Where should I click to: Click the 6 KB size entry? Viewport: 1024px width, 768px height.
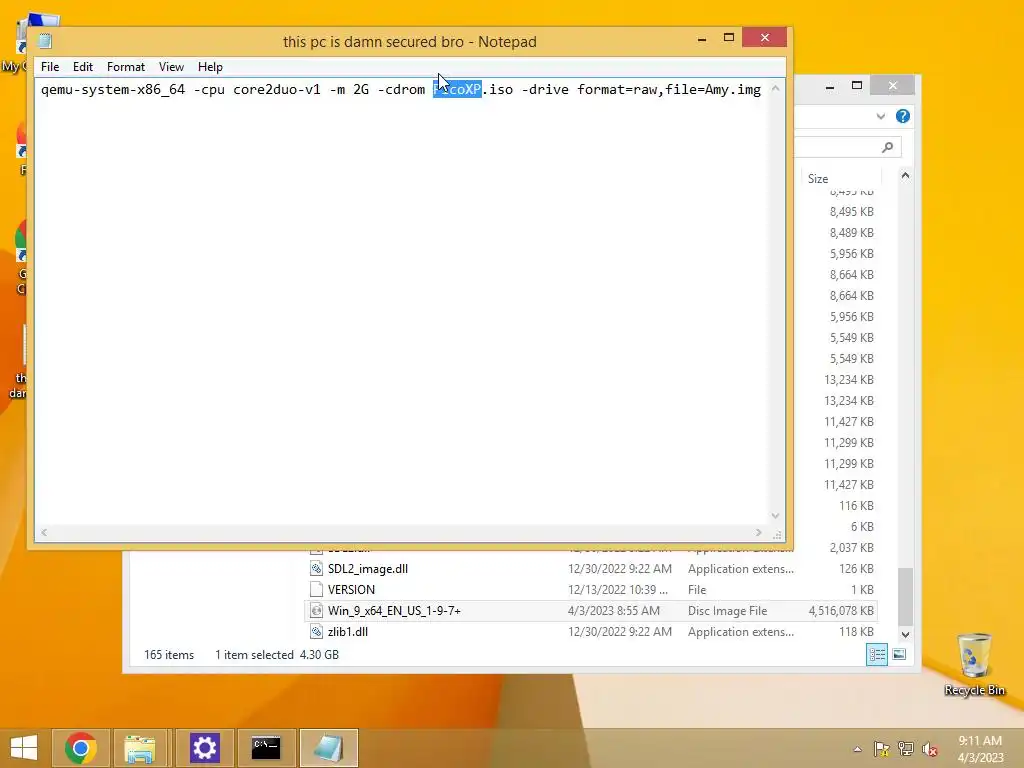point(862,527)
